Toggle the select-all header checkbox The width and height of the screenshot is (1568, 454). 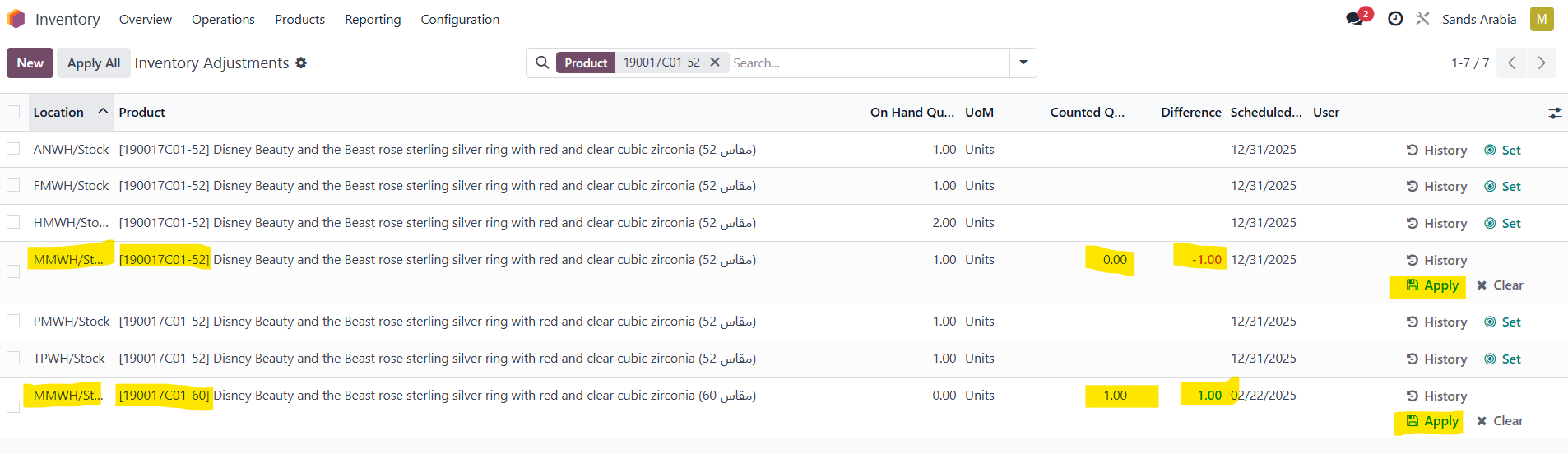tap(13, 112)
